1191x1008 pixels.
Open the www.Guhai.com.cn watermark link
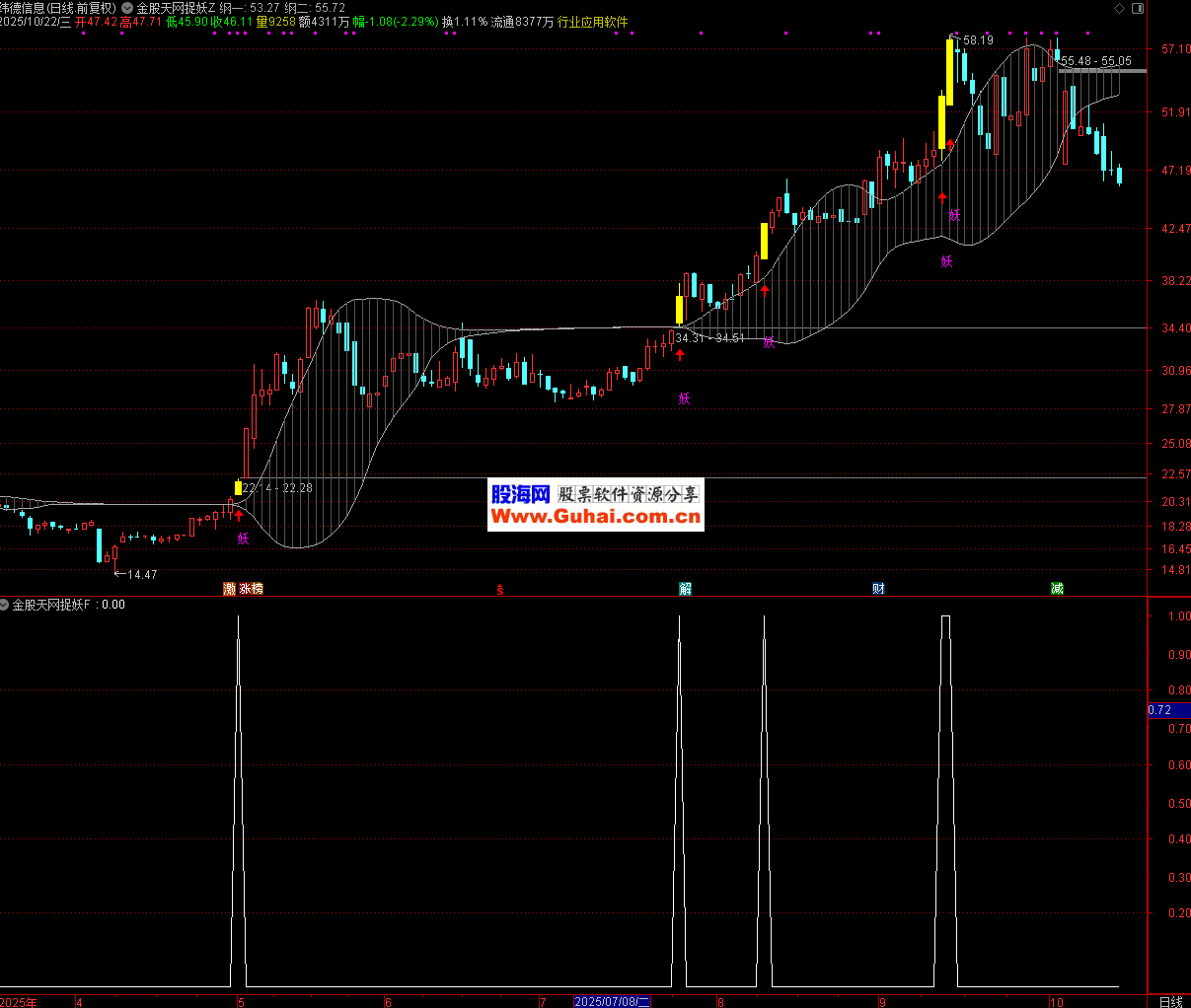pyautogui.click(x=595, y=516)
